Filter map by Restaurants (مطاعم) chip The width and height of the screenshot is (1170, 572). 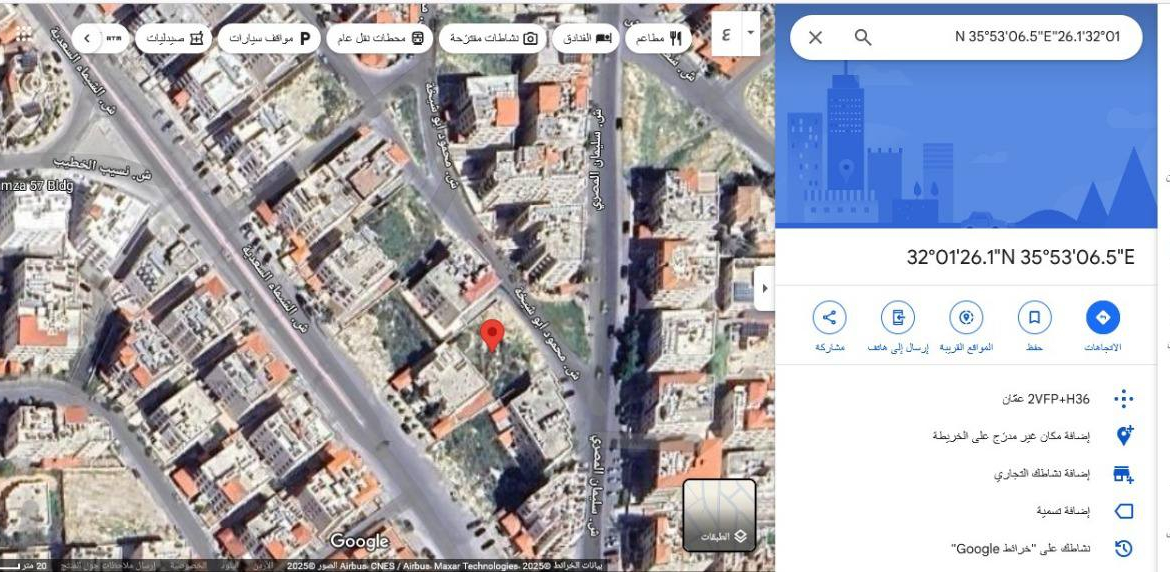(661, 39)
